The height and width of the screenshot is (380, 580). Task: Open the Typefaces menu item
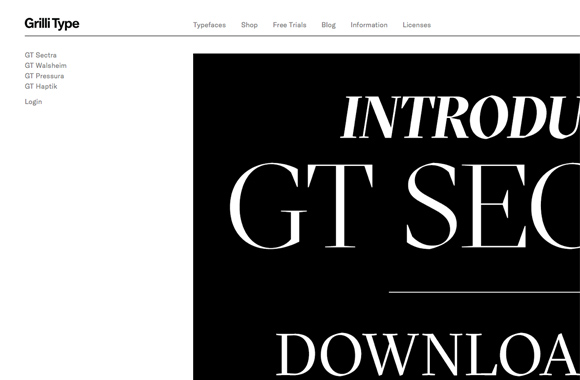pyautogui.click(x=209, y=25)
